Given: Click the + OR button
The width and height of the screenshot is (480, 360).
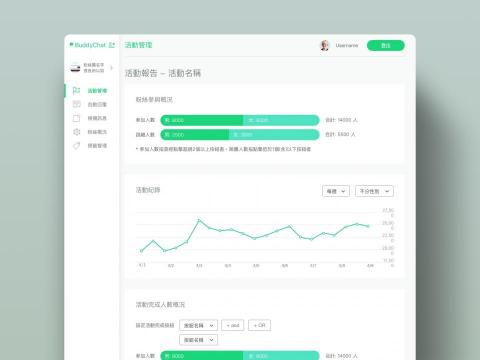Looking at the screenshot, I should coord(259,325).
